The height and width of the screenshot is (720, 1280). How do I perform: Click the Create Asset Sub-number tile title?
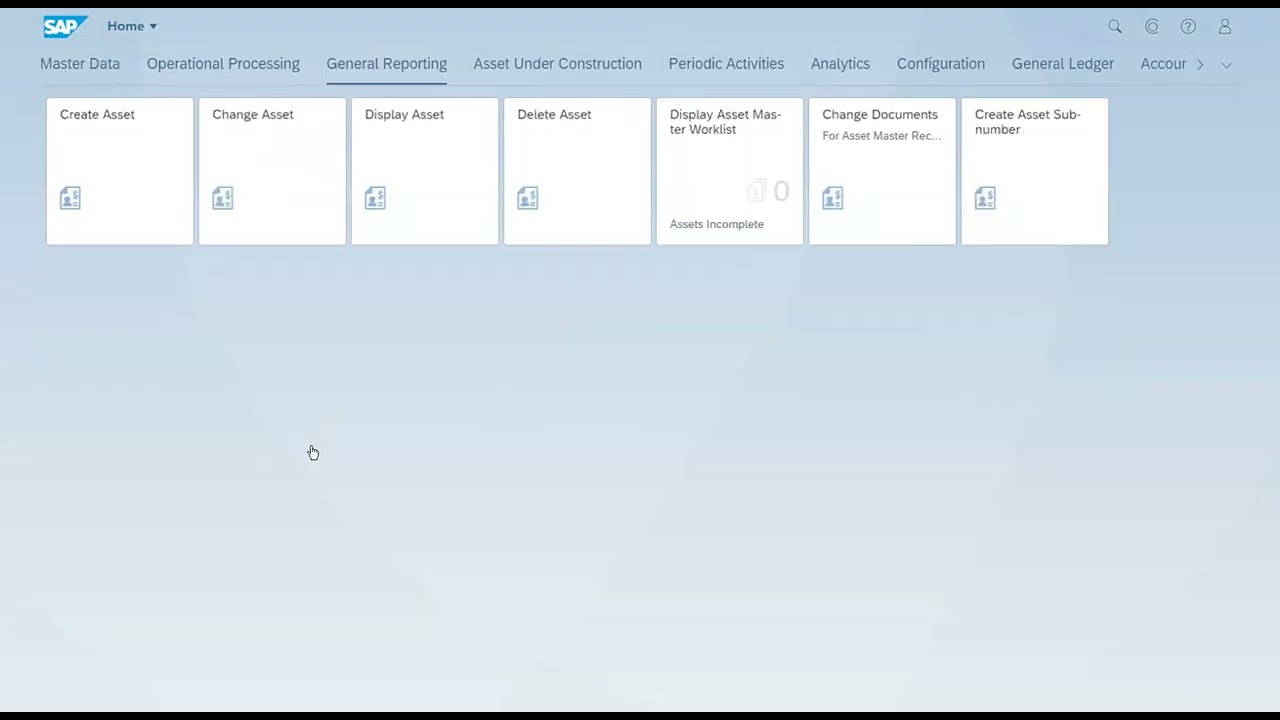tap(1028, 121)
